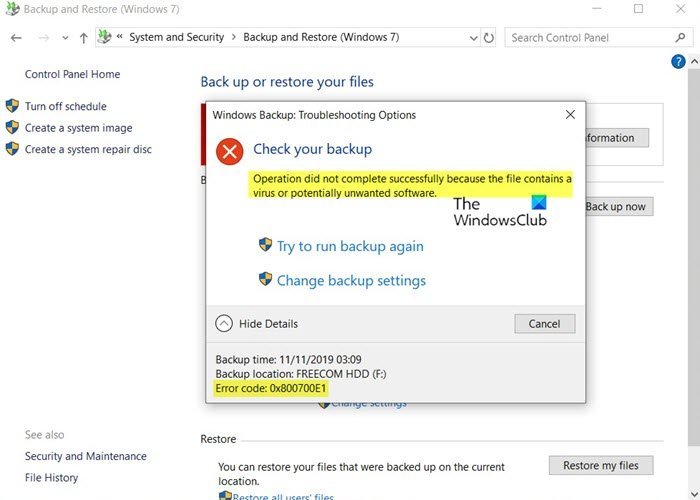
Task: Click the Restore my files button
Action: tap(600, 465)
